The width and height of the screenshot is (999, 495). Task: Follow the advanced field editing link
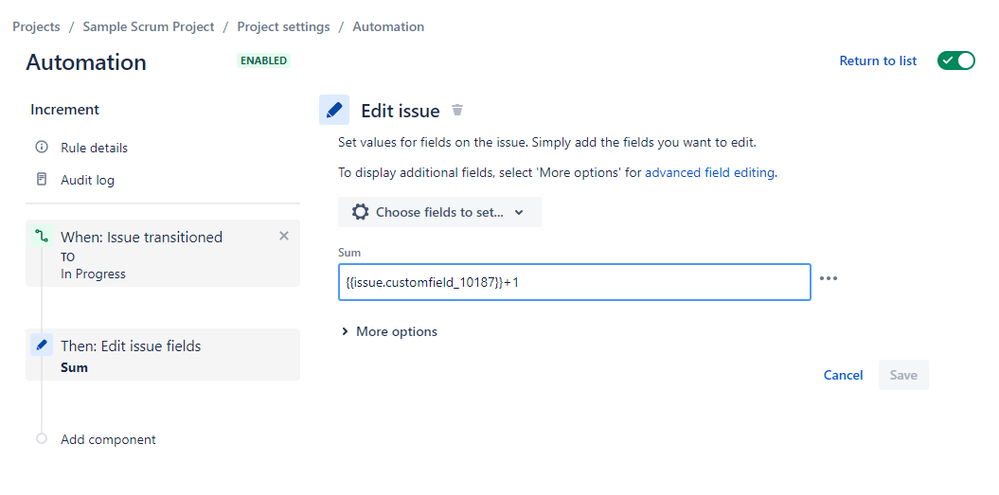(710, 173)
